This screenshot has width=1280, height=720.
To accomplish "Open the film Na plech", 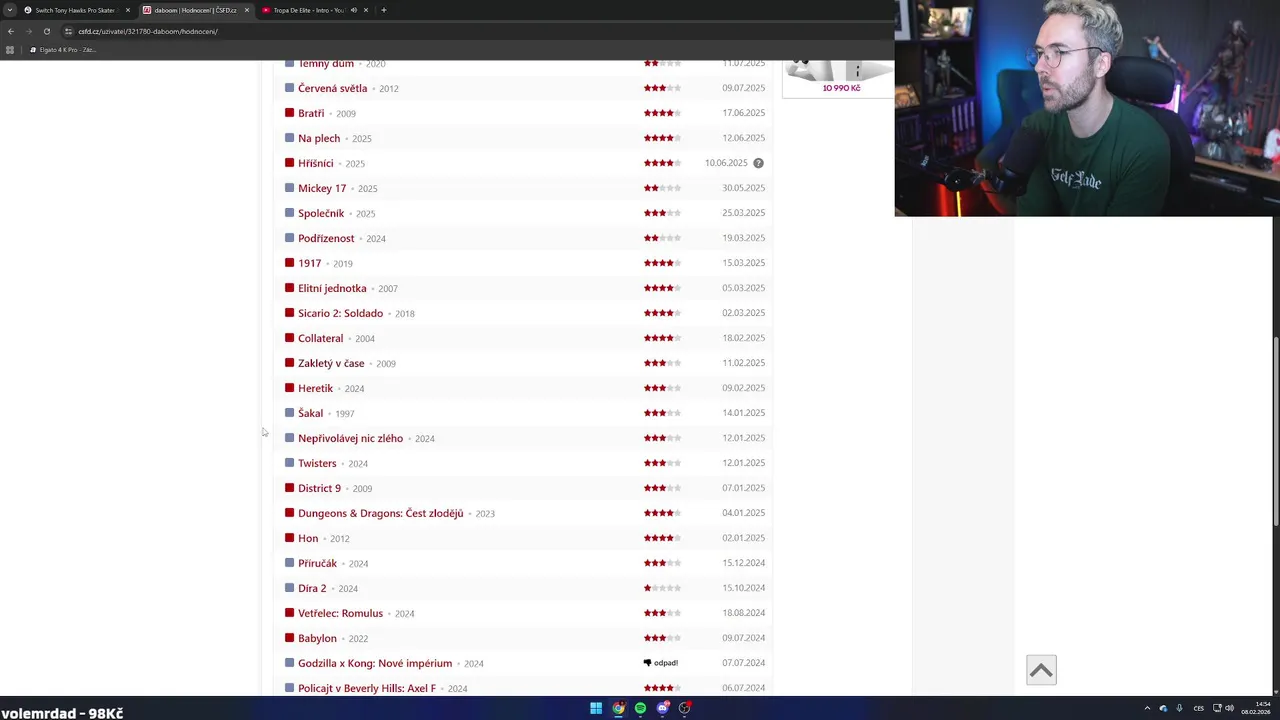I will pos(319,138).
